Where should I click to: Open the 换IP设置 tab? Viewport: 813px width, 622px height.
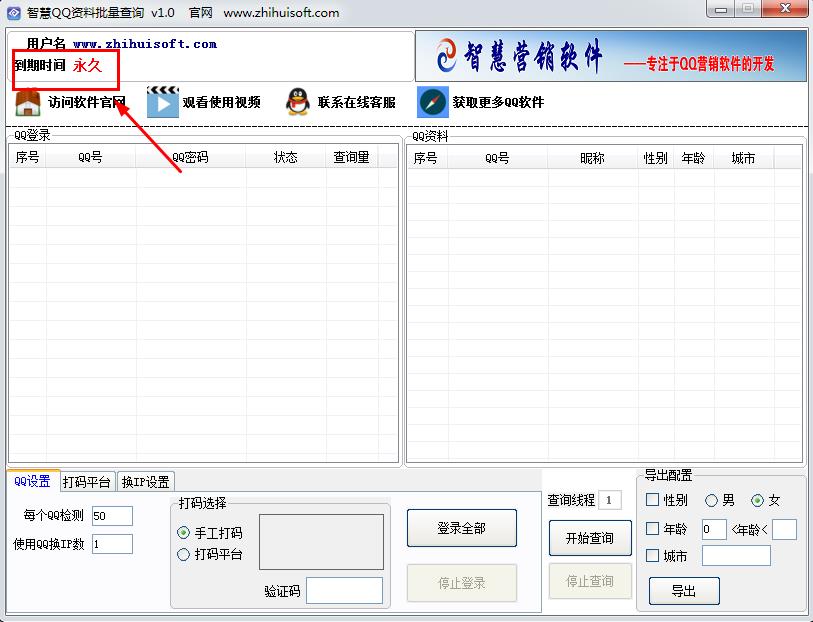coord(145,482)
